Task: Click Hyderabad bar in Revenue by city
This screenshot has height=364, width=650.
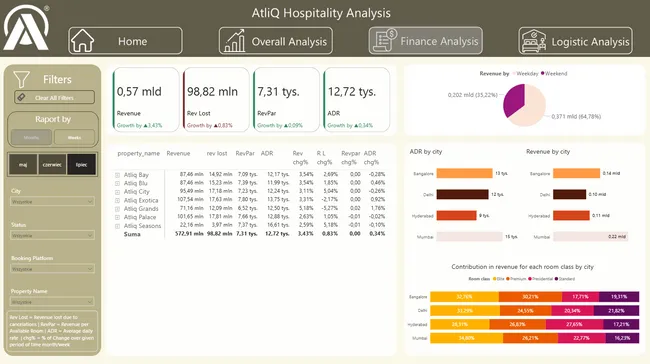Action: pos(571,216)
